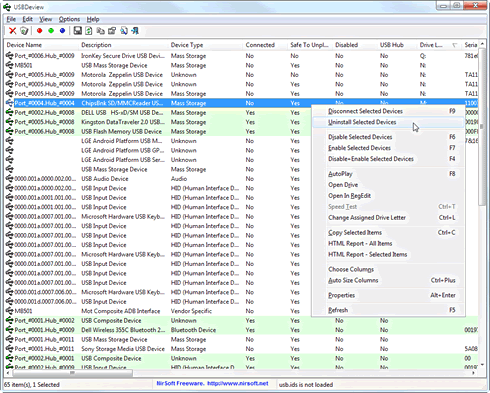Choose Refresh in the context menu
Viewport: 490px width, 393px height.
tap(389, 310)
